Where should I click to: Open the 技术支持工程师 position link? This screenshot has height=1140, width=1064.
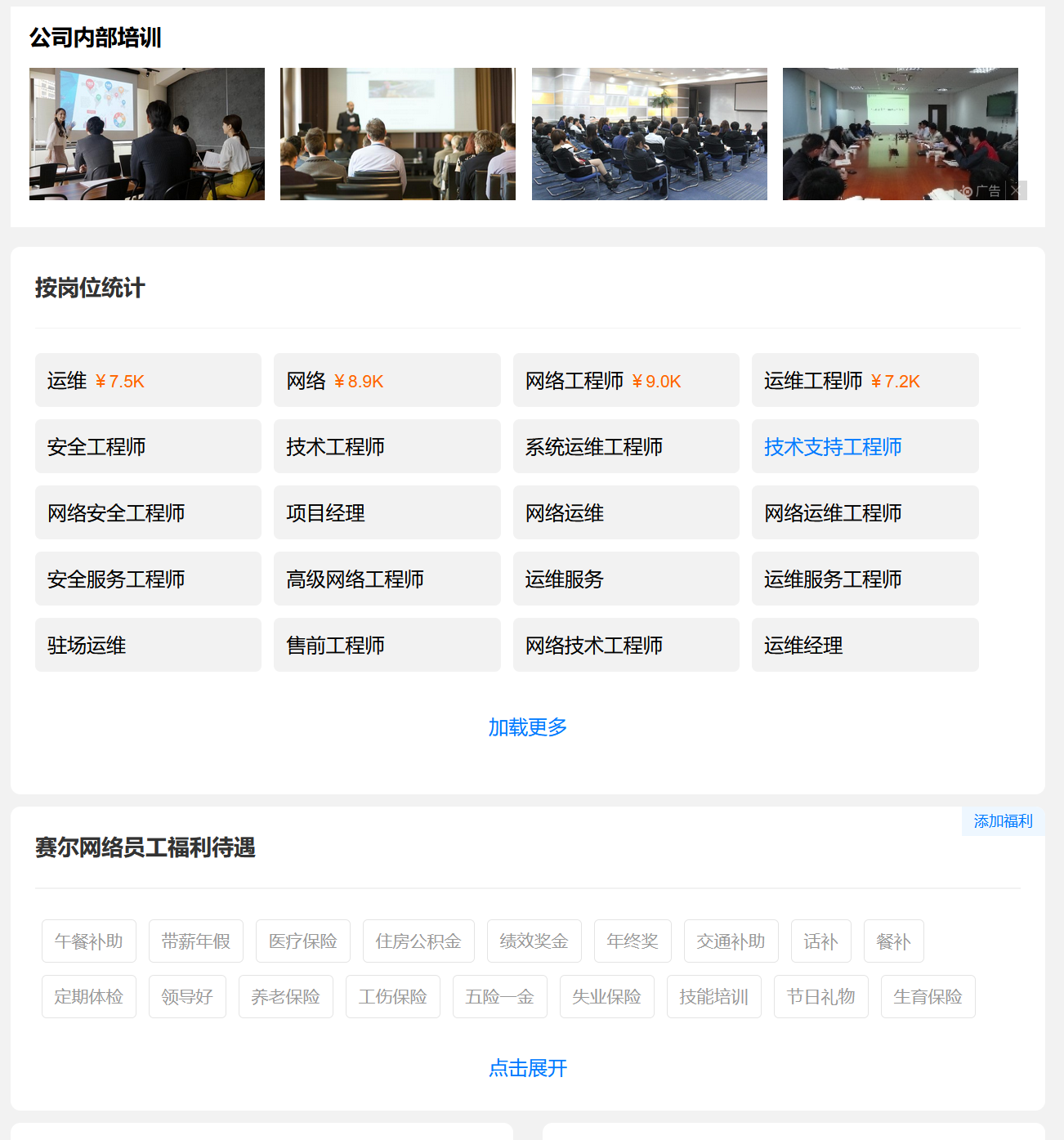point(833,447)
